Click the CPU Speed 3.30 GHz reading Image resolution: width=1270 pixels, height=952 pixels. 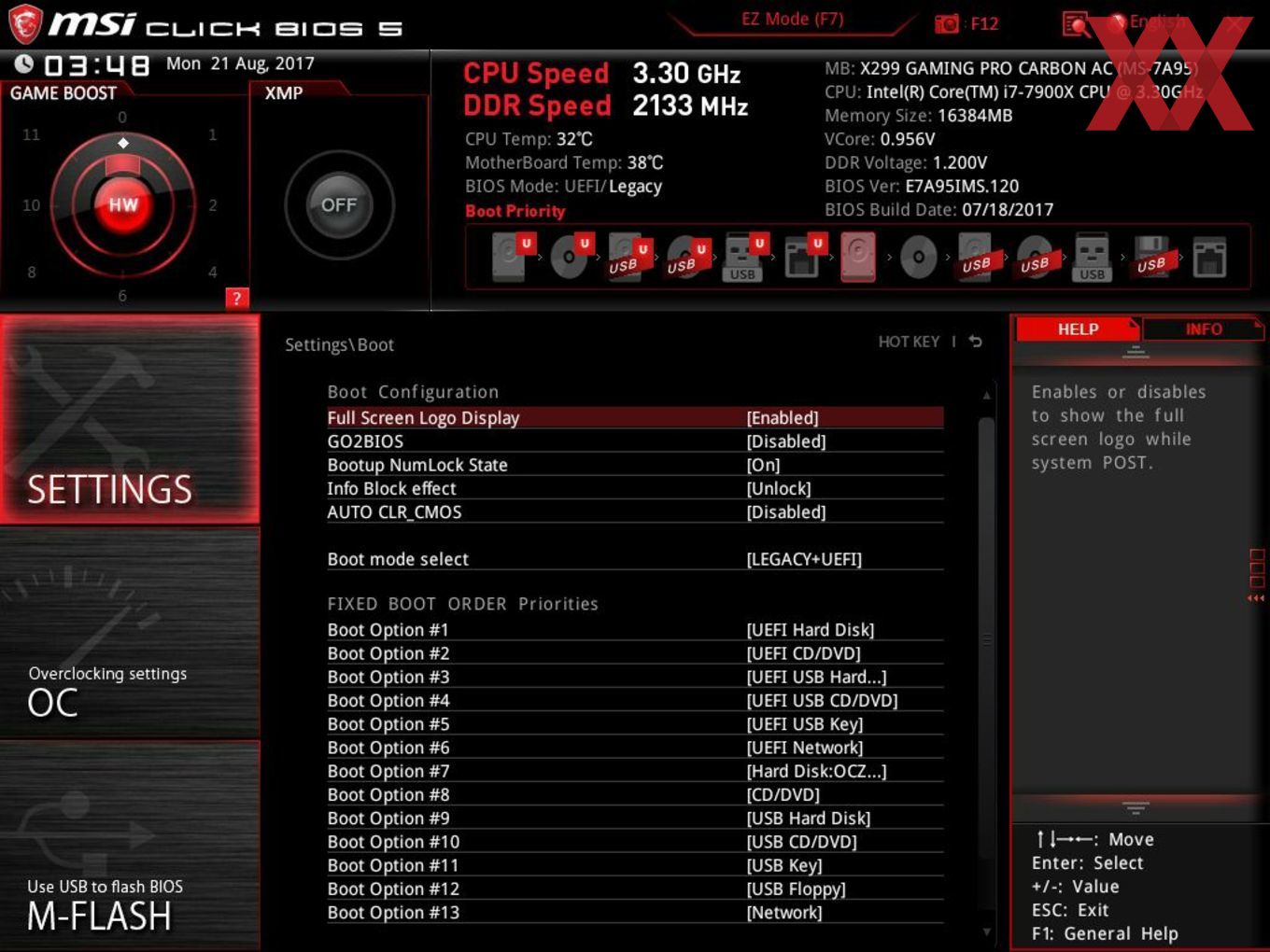pyautogui.click(x=602, y=73)
